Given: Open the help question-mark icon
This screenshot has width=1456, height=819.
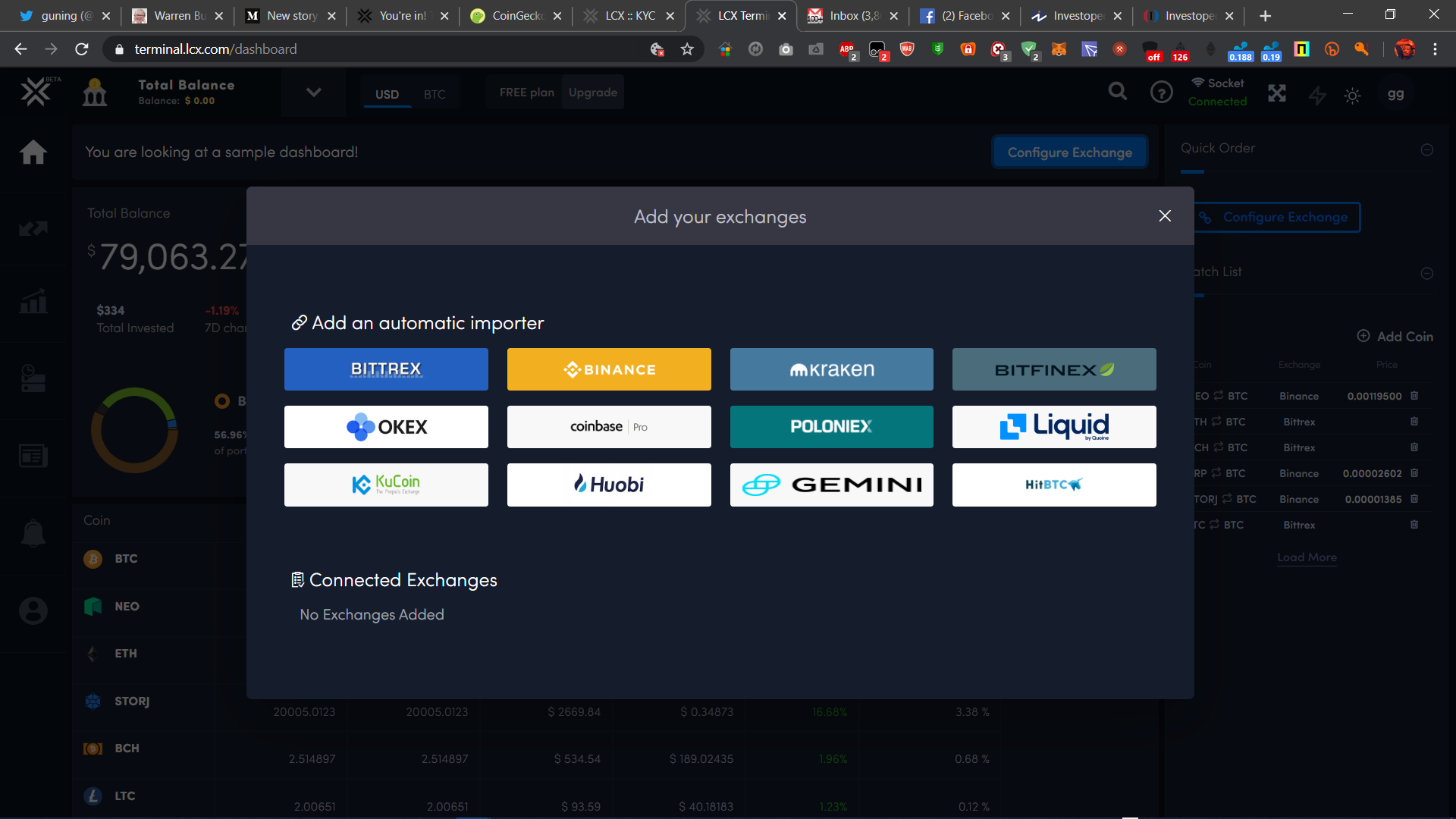Looking at the screenshot, I should coord(1162,92).
